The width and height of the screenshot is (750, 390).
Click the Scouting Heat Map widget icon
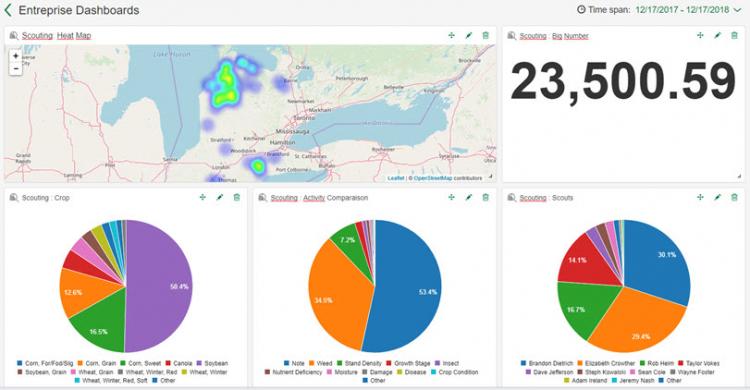(x=14, y=35)
